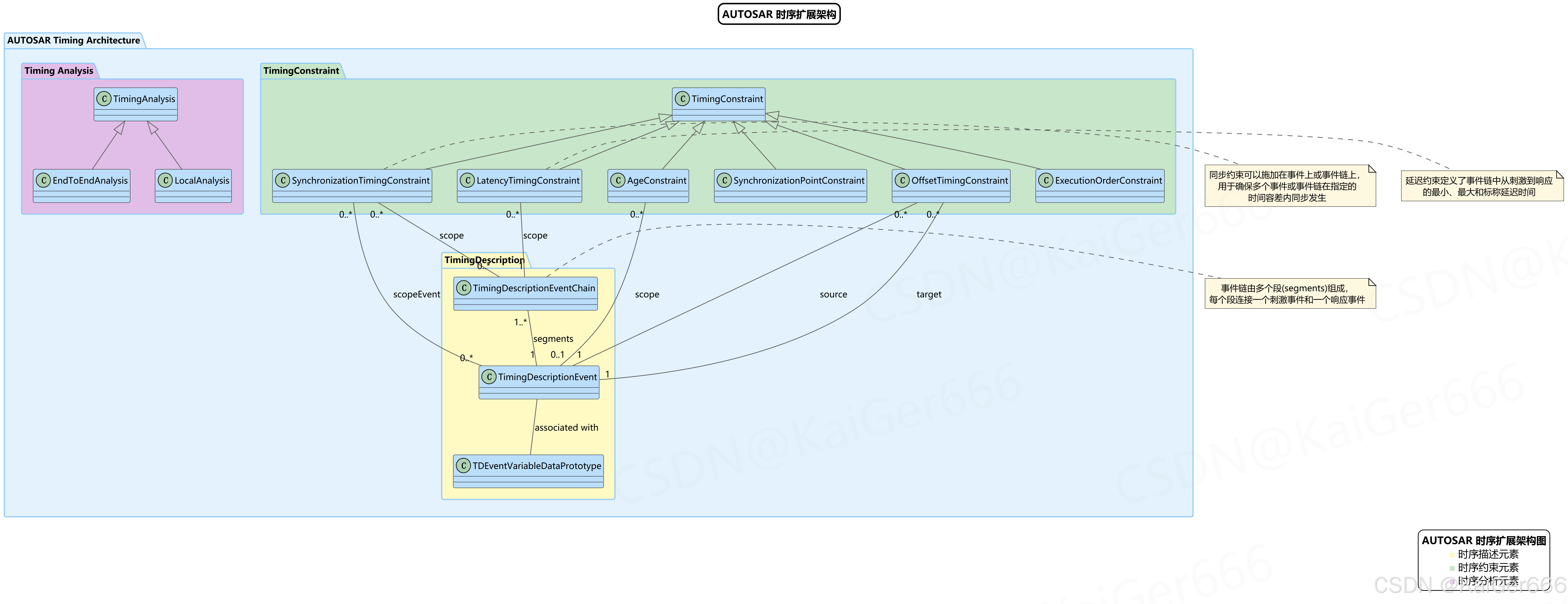The image size is (1568, 604).
Task: Click the TimingDescriptionEvent class C icon
Action: pos(489,377)
